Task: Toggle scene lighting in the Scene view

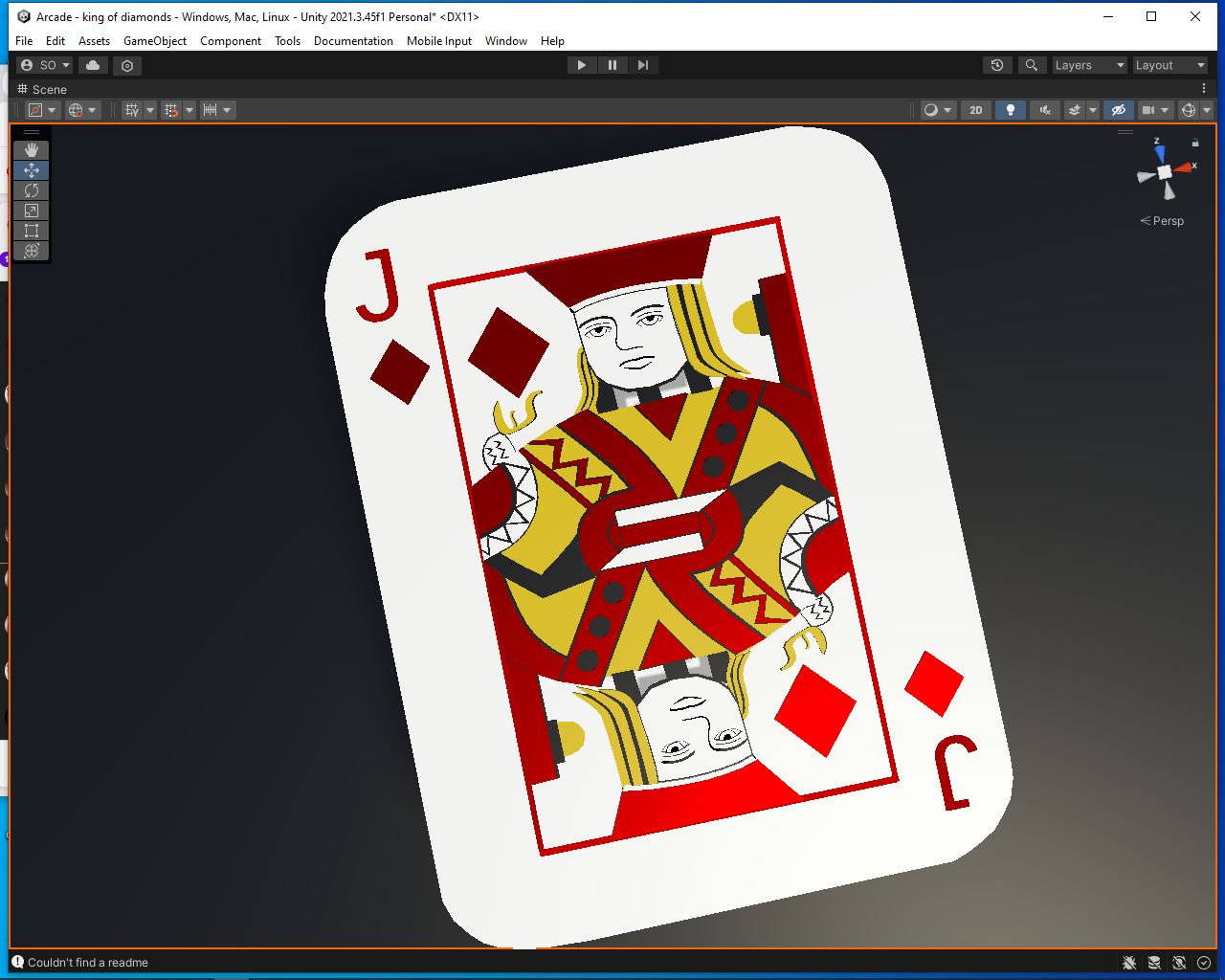Action: 1011,109
